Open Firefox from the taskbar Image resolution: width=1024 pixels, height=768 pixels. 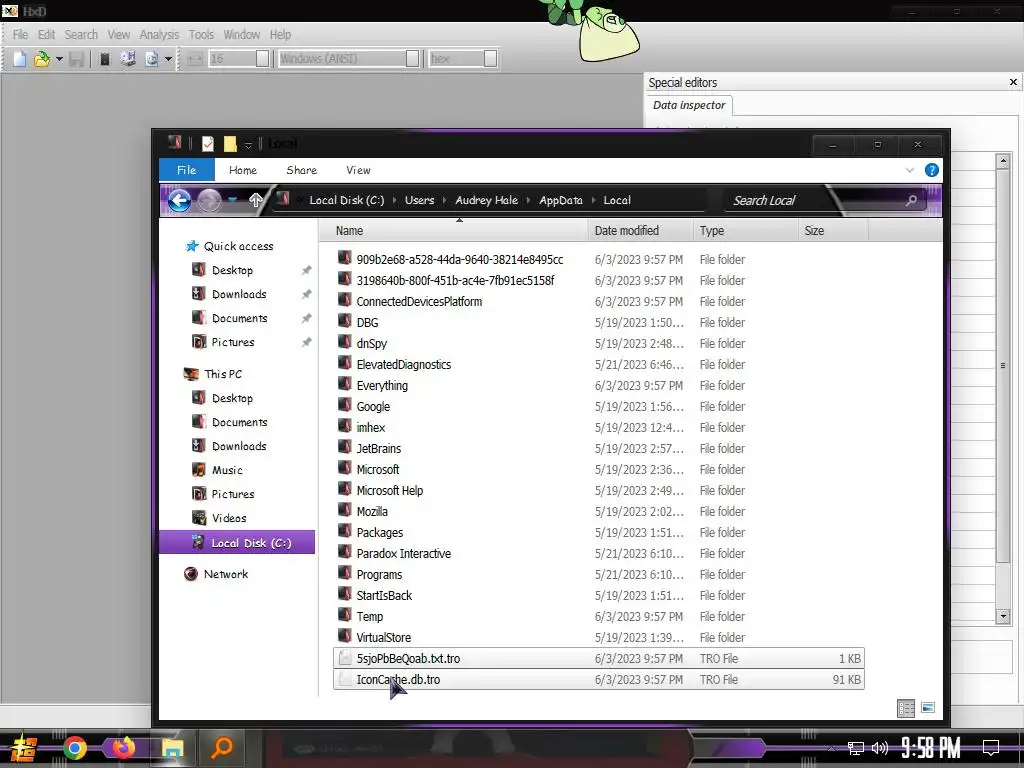[x=123, y=748]
